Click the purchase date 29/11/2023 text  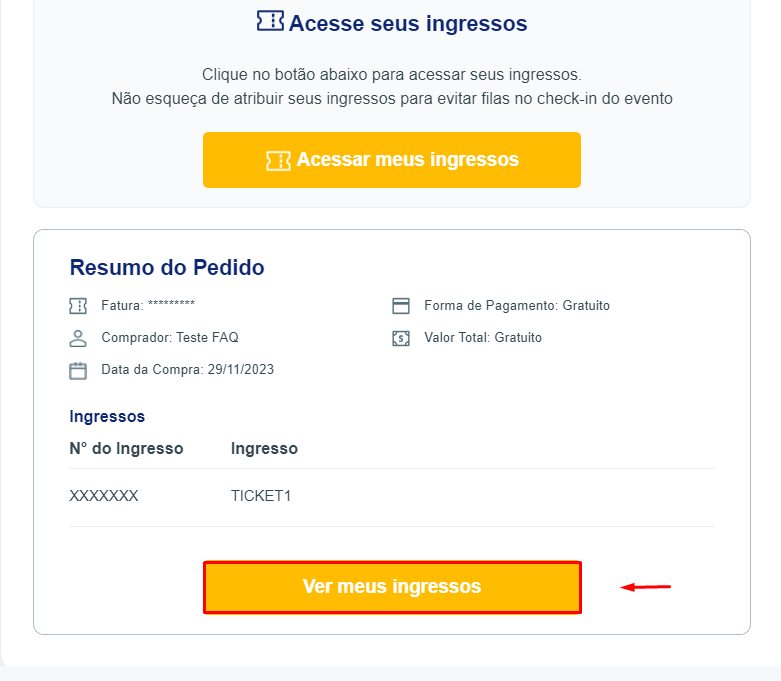(241, 370)
